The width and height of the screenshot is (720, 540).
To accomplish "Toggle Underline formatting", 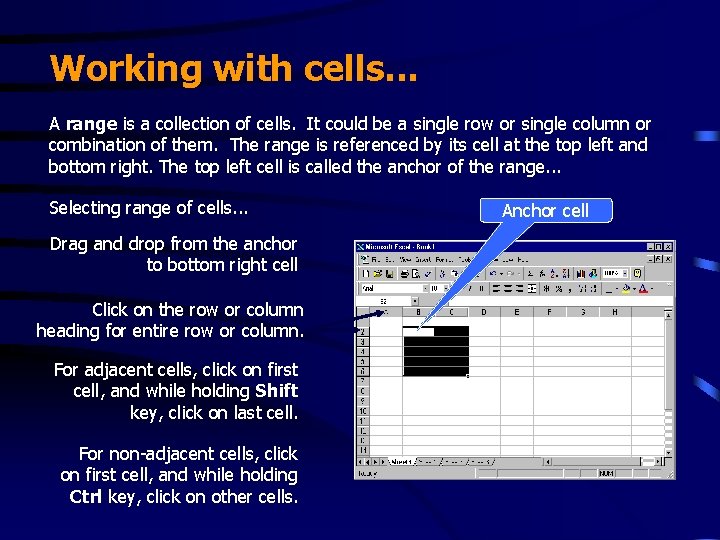I will click(481, 288).
